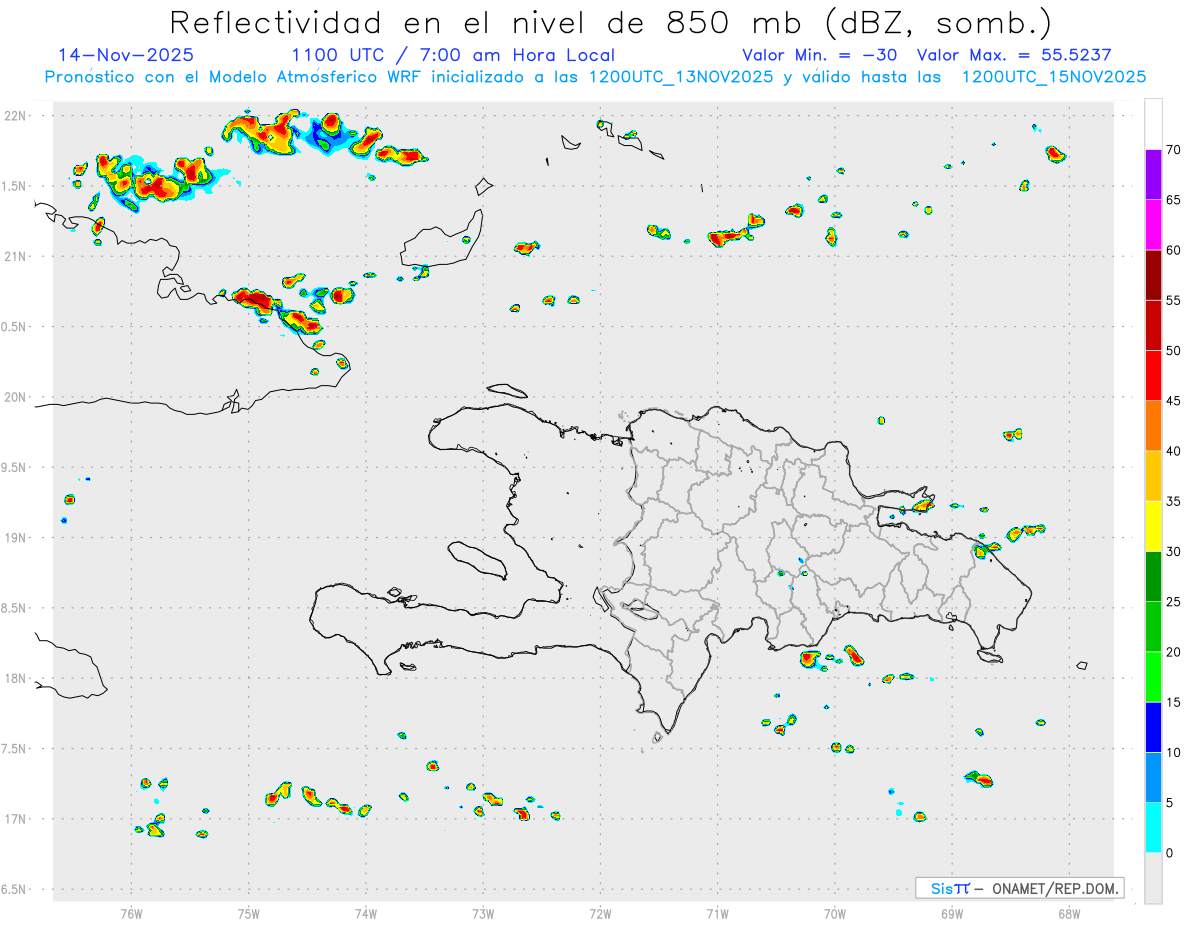This screenshot has width=1200, height=927.
Task: Click the '69W' longitude label
Action: 952,913
